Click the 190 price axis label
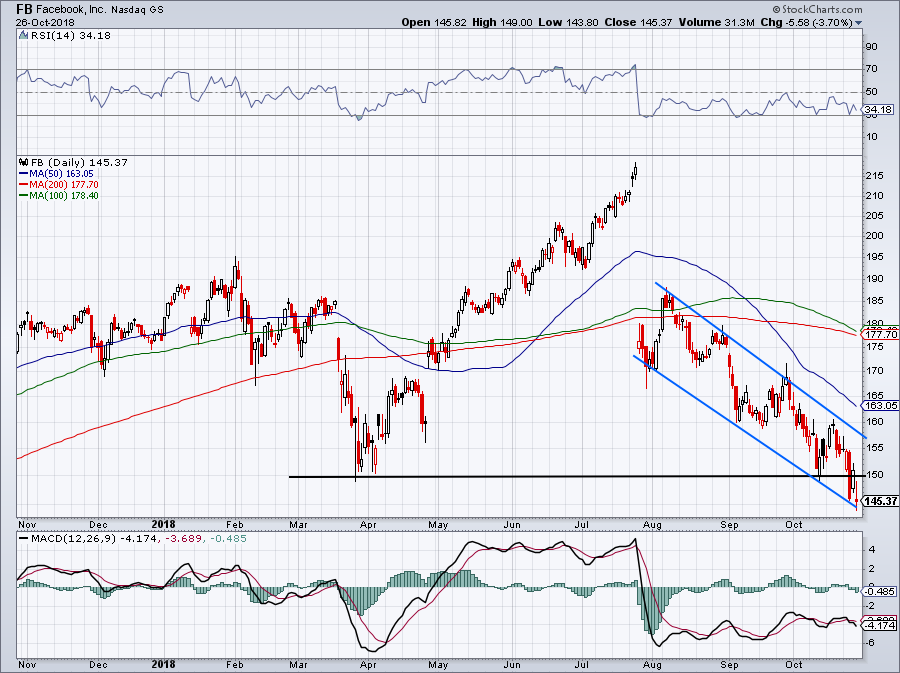 874,279
